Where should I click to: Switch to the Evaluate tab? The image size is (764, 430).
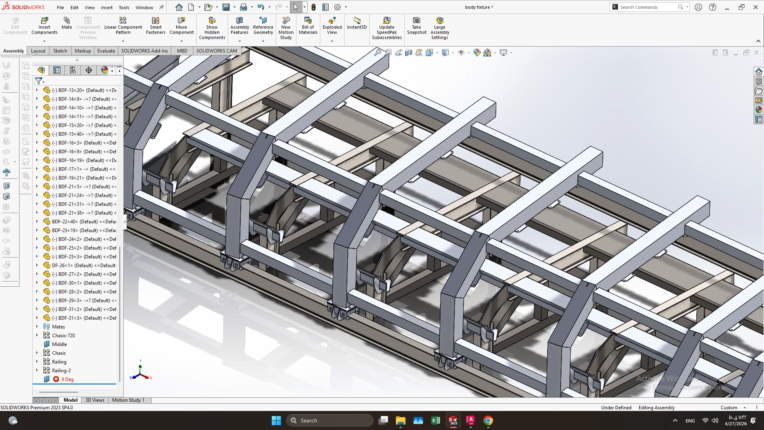coord(106,51)
